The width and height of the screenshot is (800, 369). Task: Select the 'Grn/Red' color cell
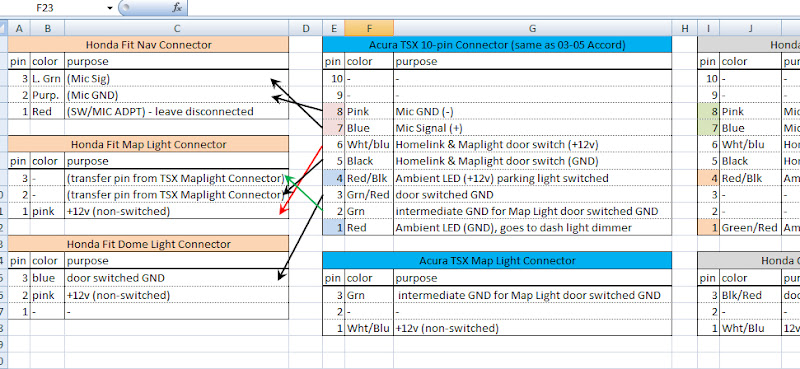coord(369,194)
